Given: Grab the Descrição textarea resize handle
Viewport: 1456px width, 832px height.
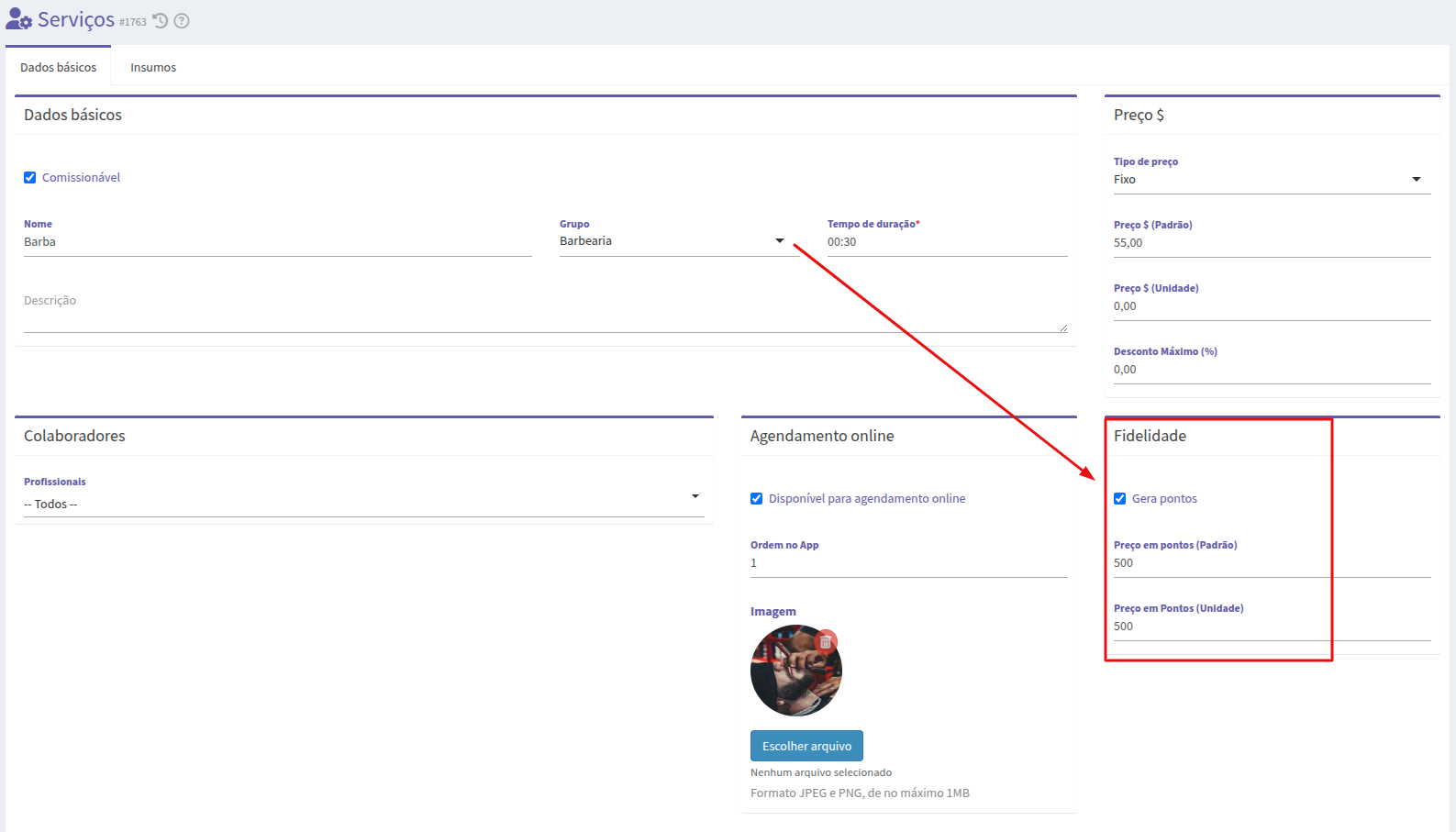Looking at the screenshot, I should [x=1063, y=327].
